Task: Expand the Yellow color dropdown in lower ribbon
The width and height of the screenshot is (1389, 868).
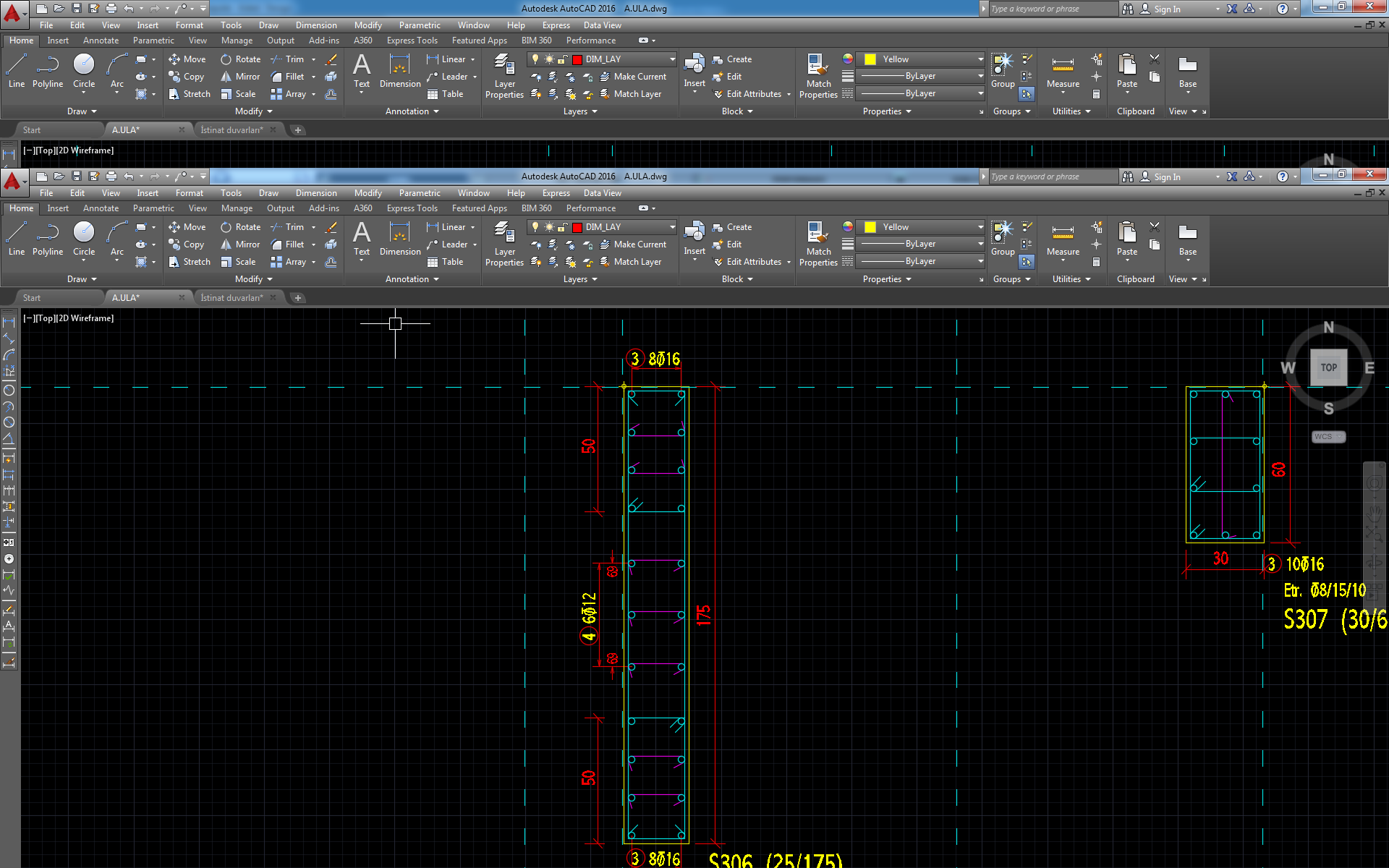Action: point(980,227)
